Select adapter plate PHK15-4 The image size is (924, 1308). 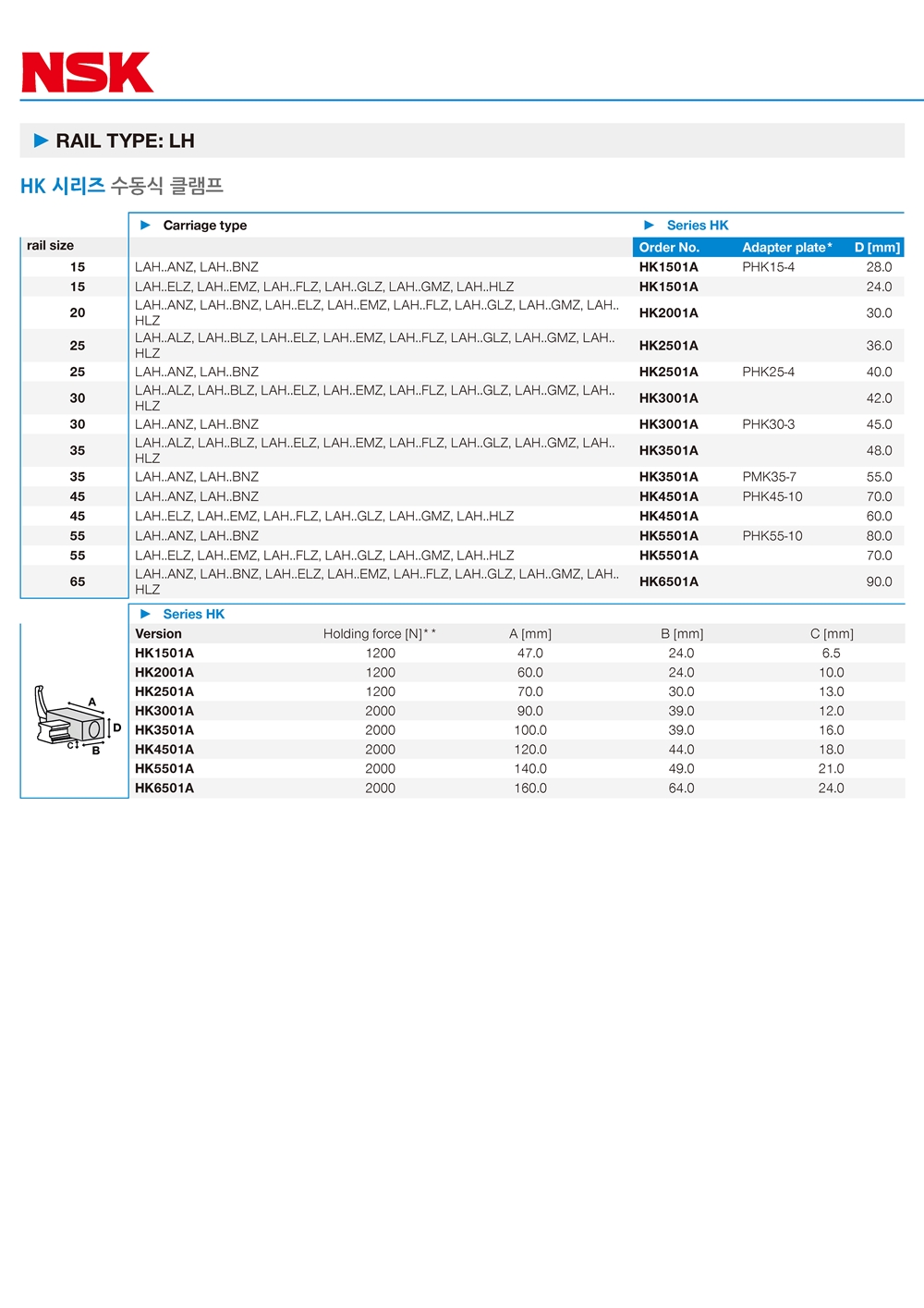(768, 267)
